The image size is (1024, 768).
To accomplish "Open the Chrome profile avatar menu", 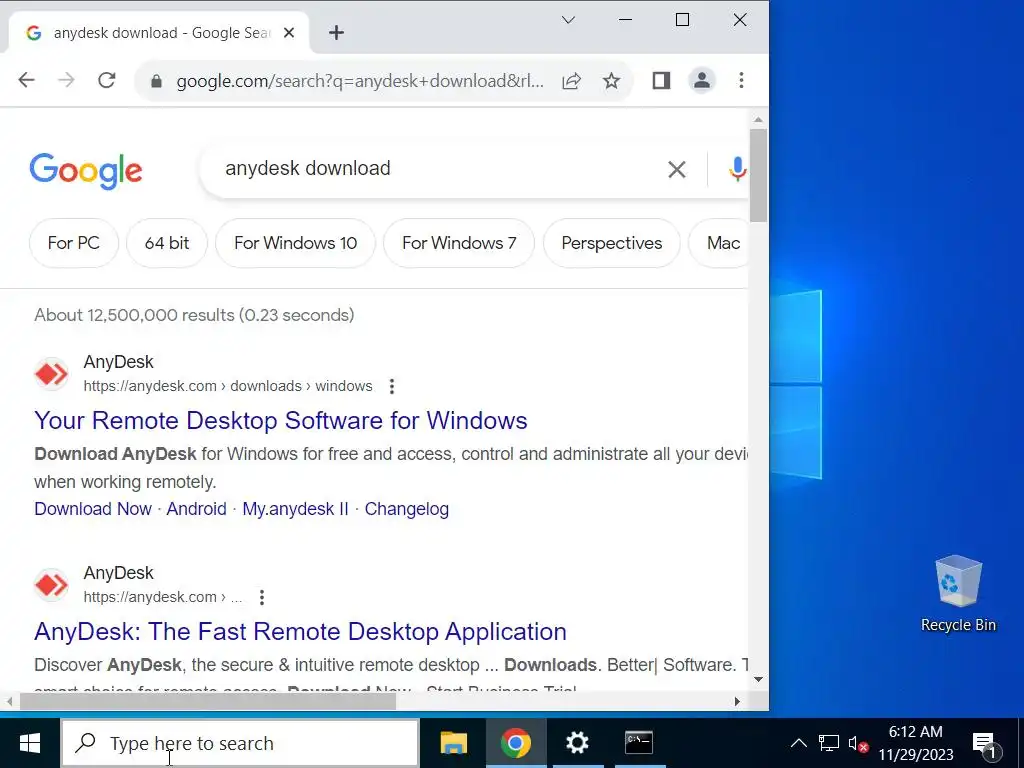I will [702, 80].
